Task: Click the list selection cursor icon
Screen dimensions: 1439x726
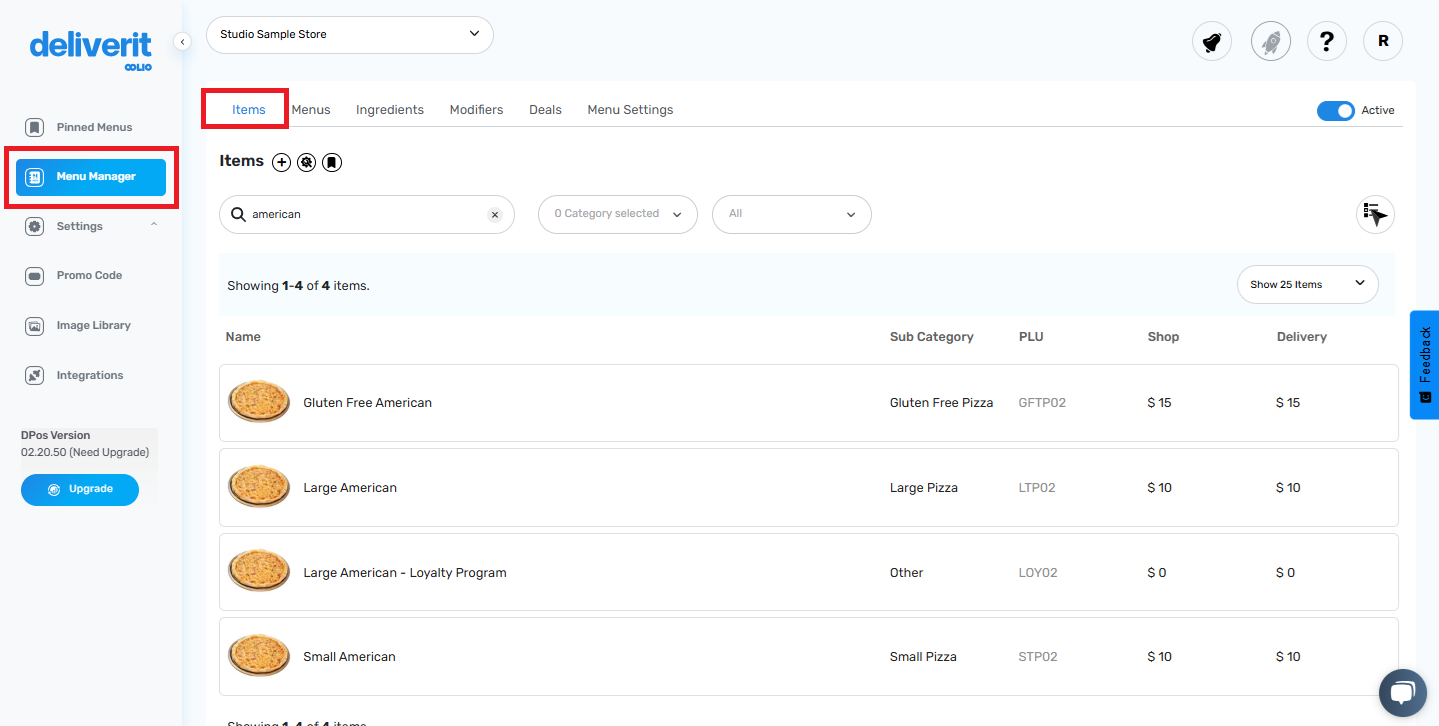Action: click(1375, 214)
